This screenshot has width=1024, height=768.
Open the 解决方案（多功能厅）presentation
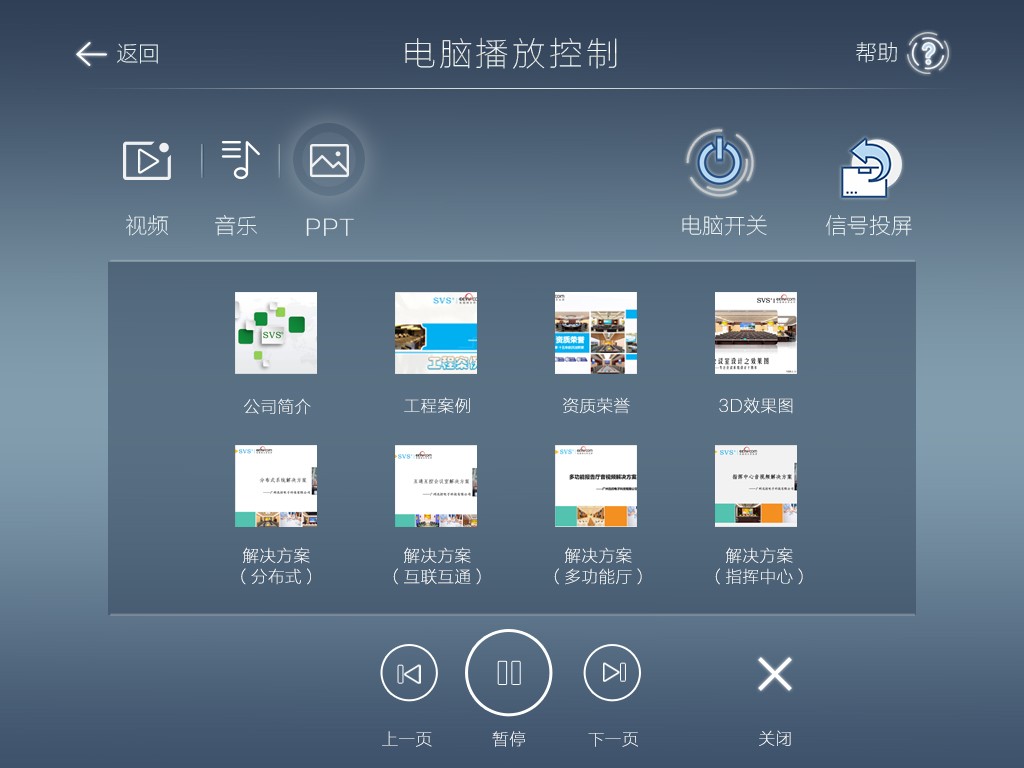[596, 486]
